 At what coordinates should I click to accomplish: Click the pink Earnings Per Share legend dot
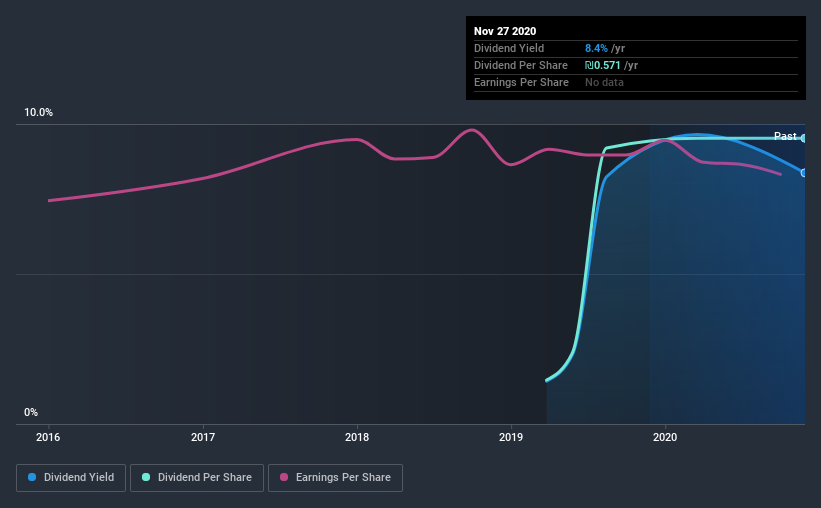[x=284, y=477]
